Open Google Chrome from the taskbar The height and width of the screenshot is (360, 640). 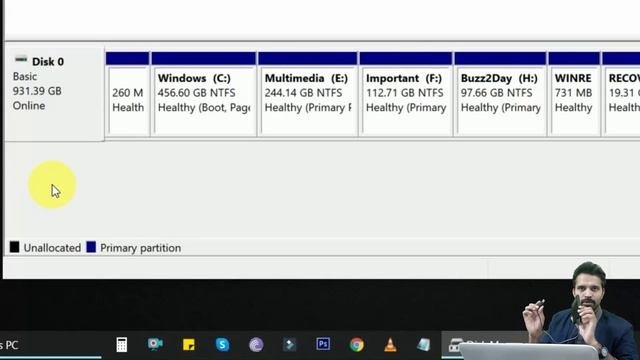point(356,344)
